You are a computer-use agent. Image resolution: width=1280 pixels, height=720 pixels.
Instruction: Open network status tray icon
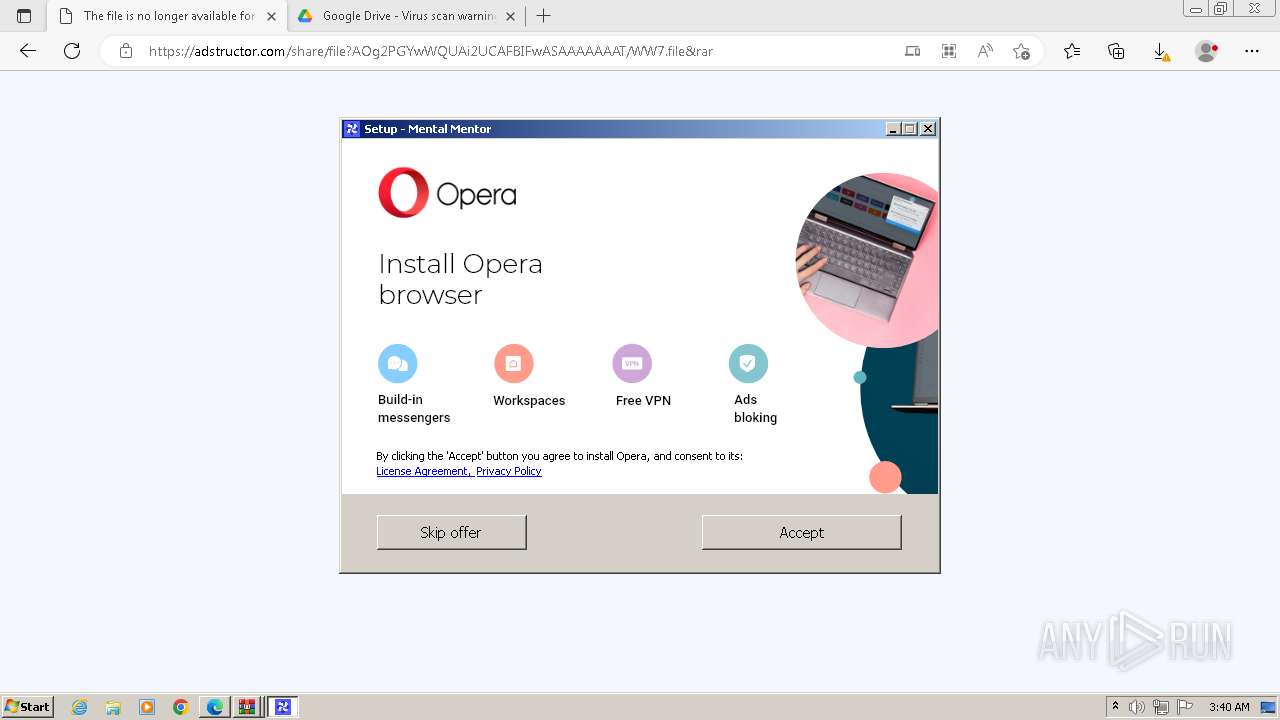(x=1161, y=707)
